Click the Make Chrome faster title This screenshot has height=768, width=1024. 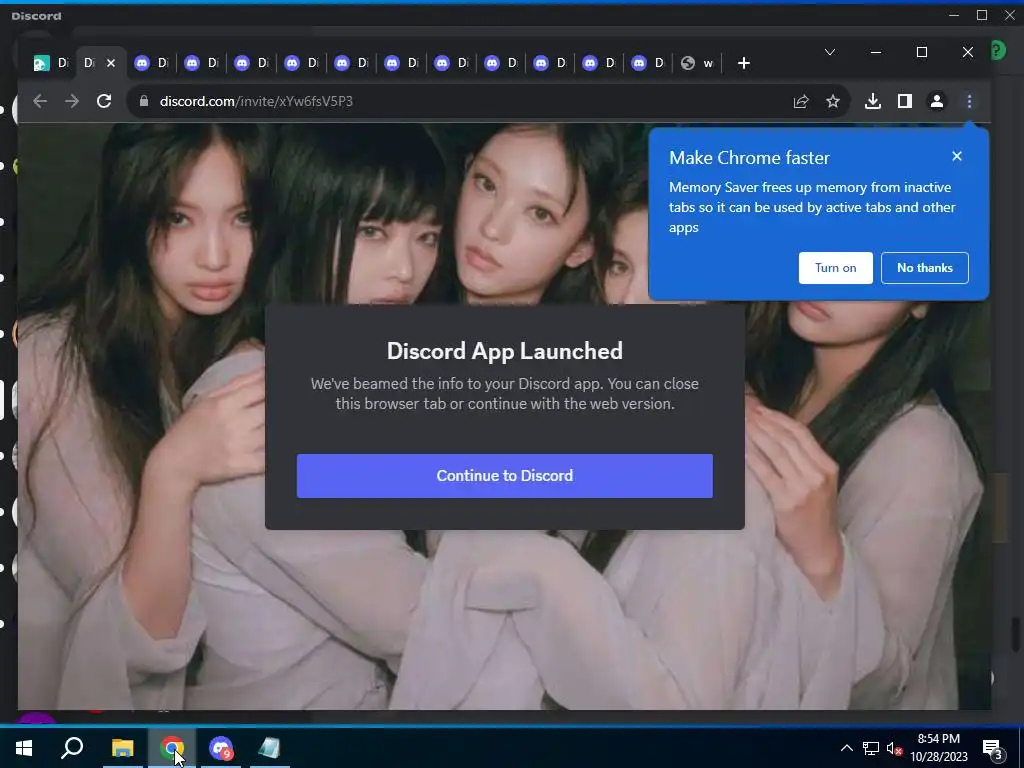tap(749, 157)
